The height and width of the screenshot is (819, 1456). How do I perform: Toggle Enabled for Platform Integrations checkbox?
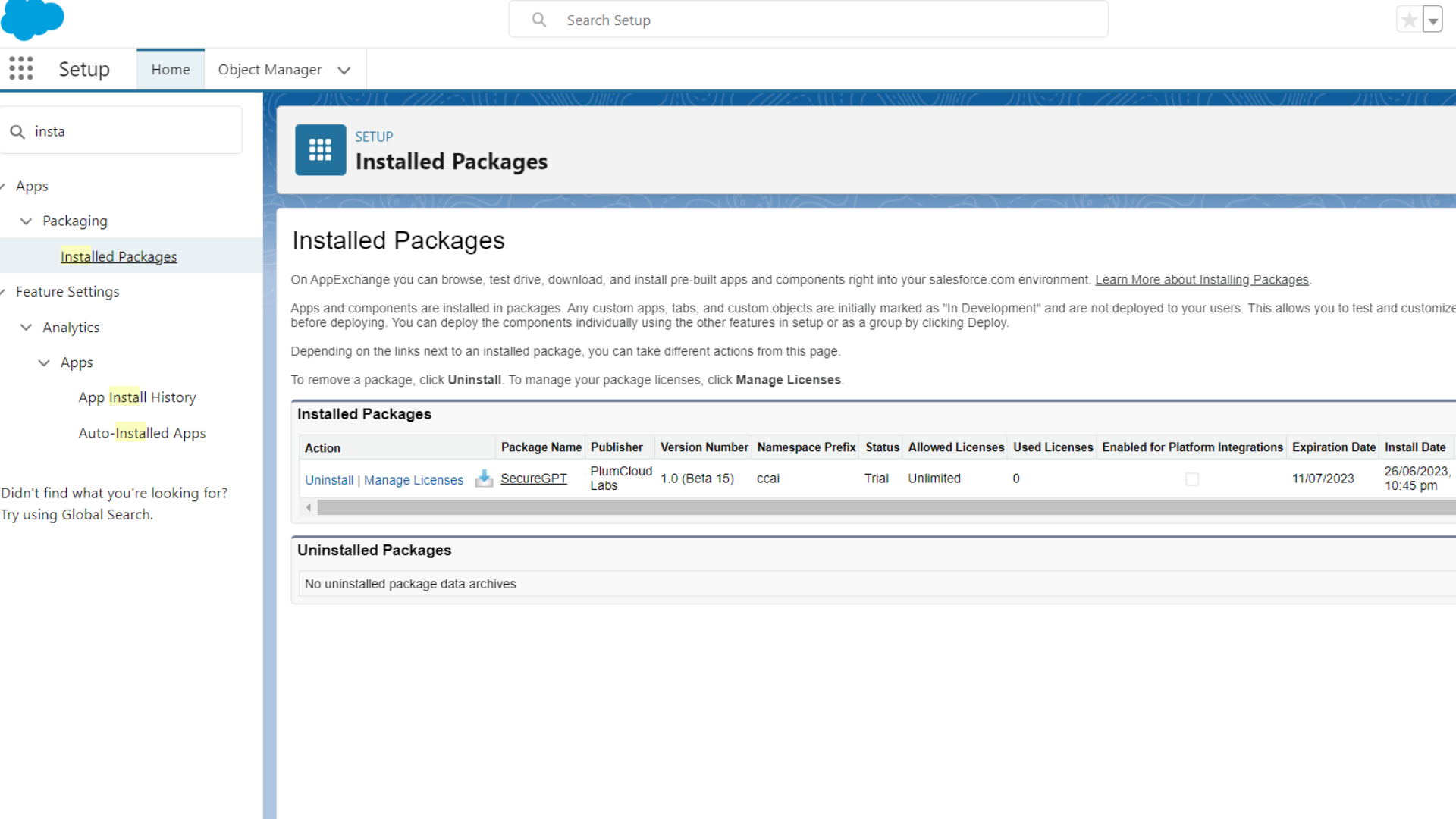1192,479
